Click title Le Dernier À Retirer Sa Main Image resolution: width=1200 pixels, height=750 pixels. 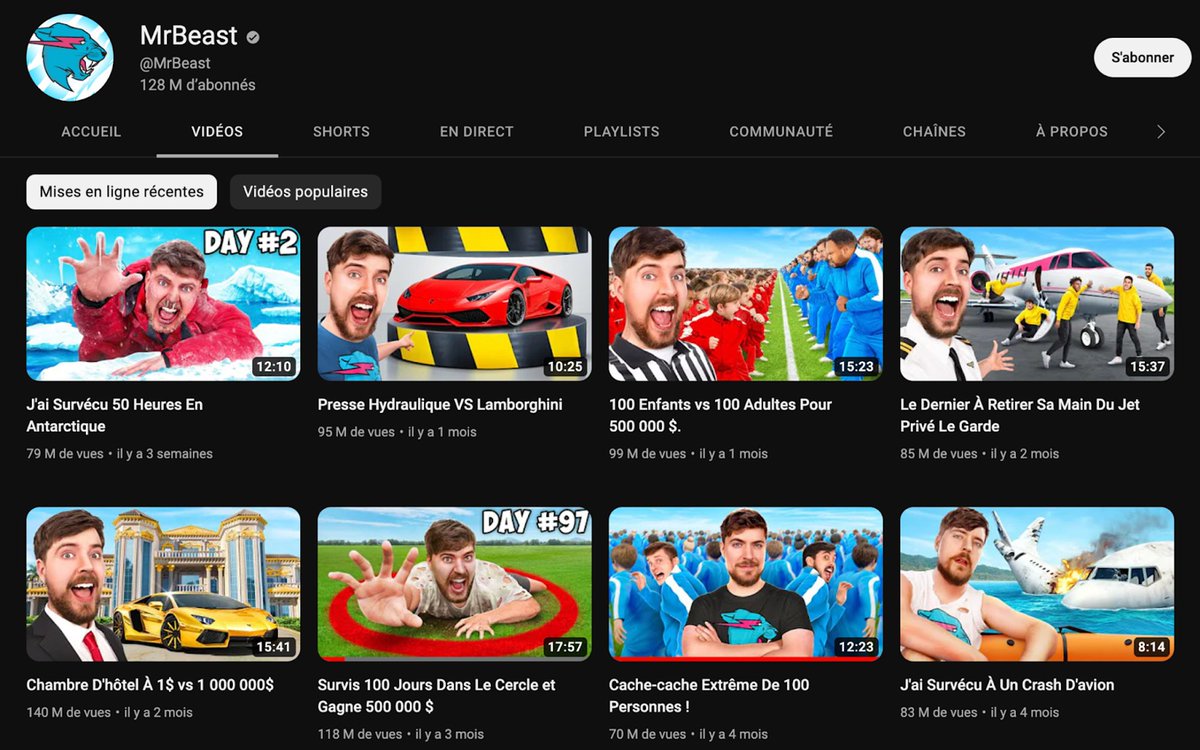(1020, 415)
